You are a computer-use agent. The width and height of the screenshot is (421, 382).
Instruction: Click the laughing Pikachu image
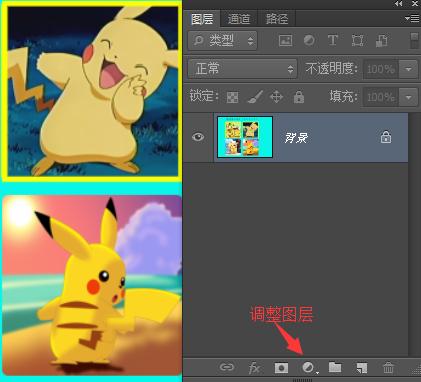93,91
